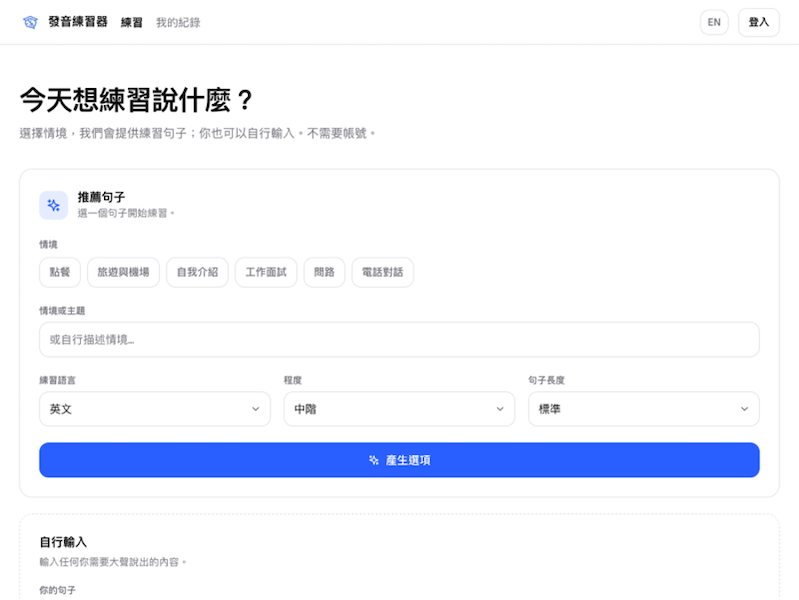Focus the 或自行描述情境 input field
The width and height of the screenshot is (799, 600).
click(x=400, y=340)
